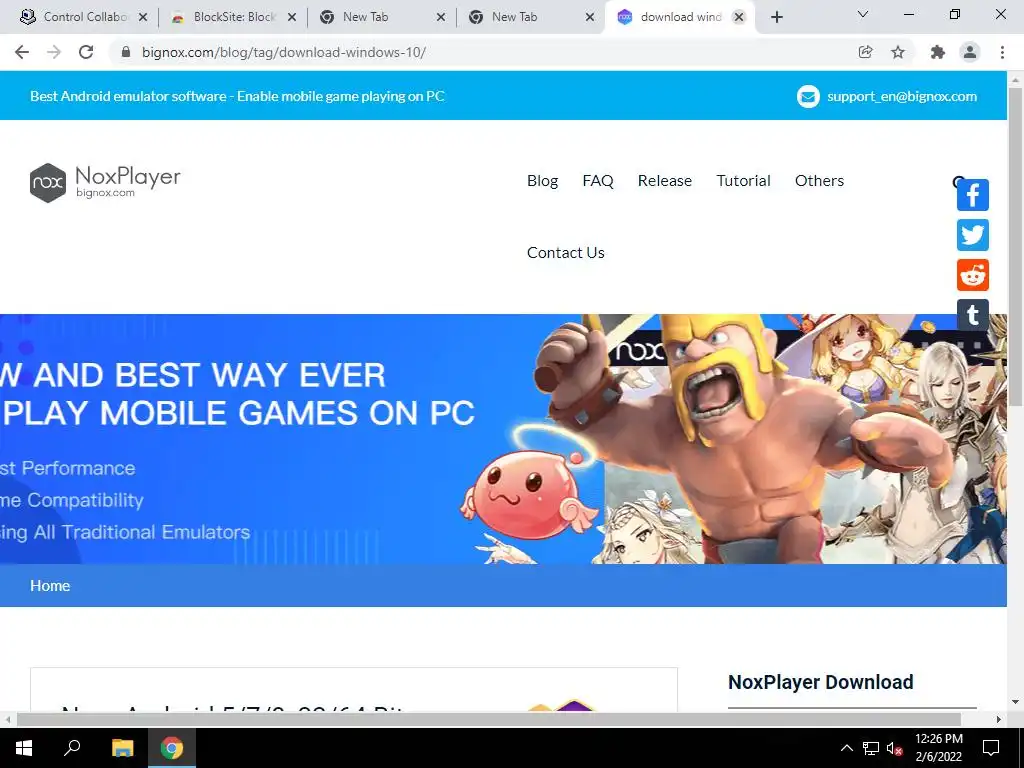Click the hero banner image

click(x=503, y=439)
